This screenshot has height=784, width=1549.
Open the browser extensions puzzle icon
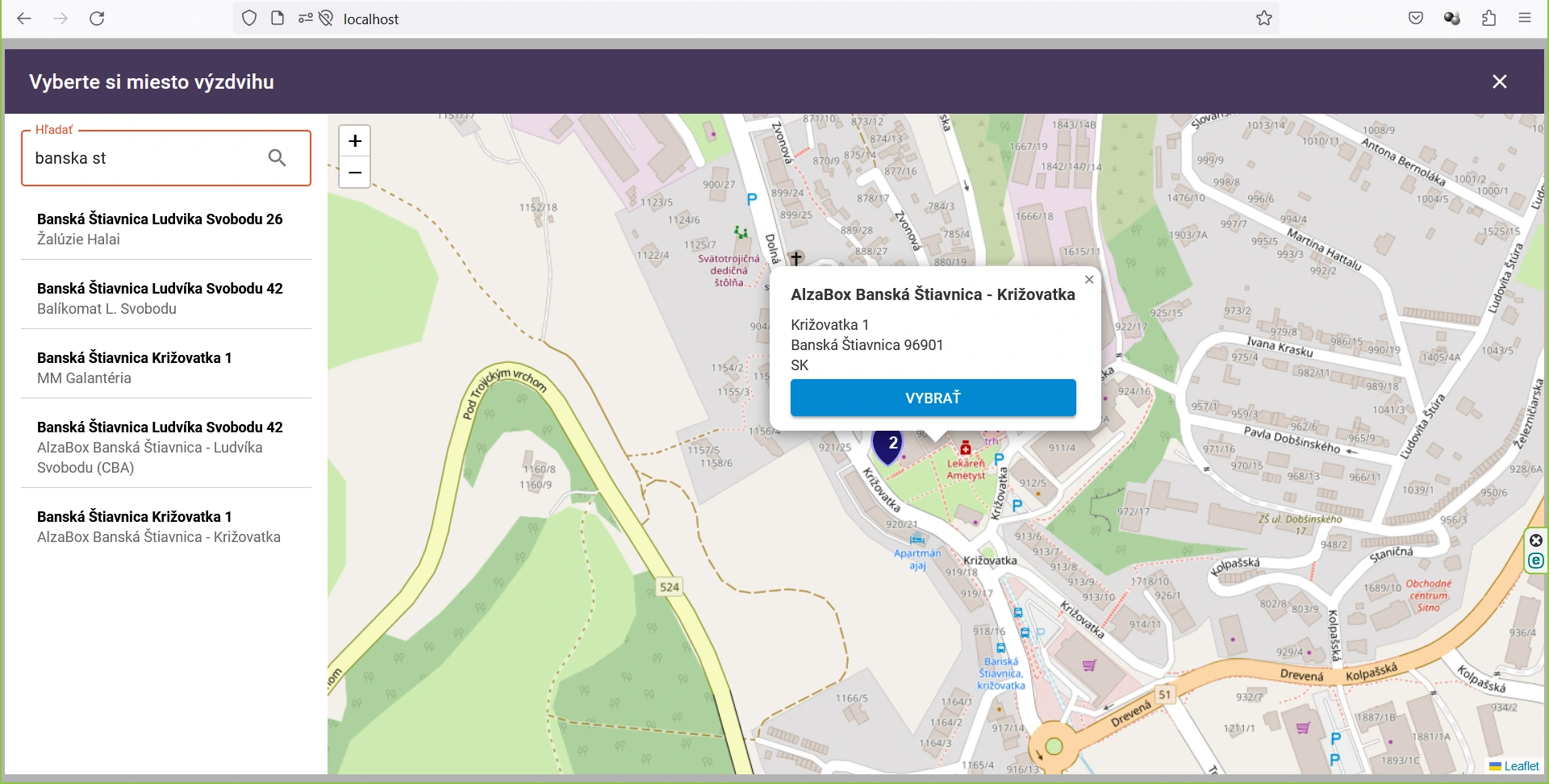click(x=1488, y=19)
